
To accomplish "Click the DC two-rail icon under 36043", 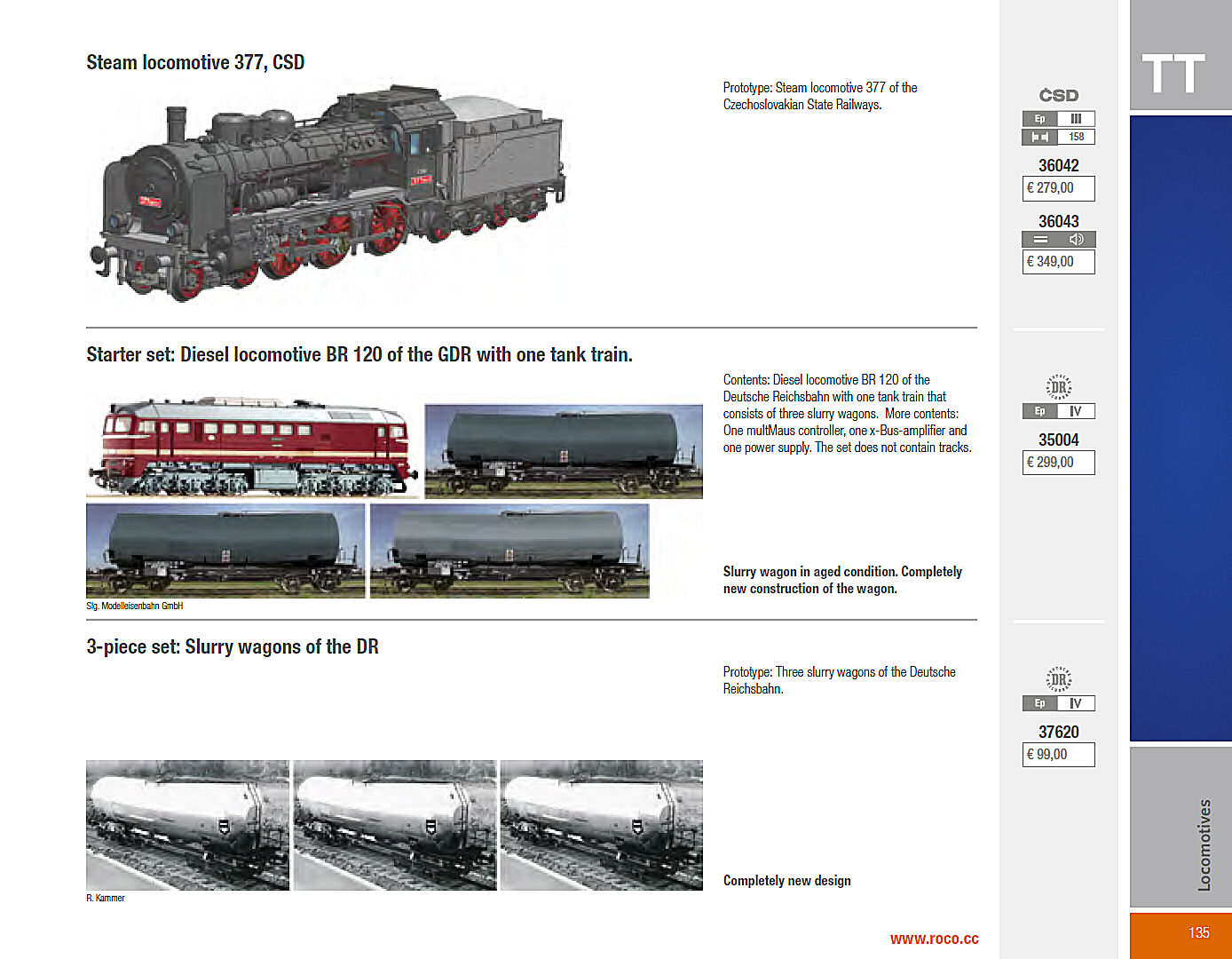I will pyautogui.click(x=1040, y=240).
